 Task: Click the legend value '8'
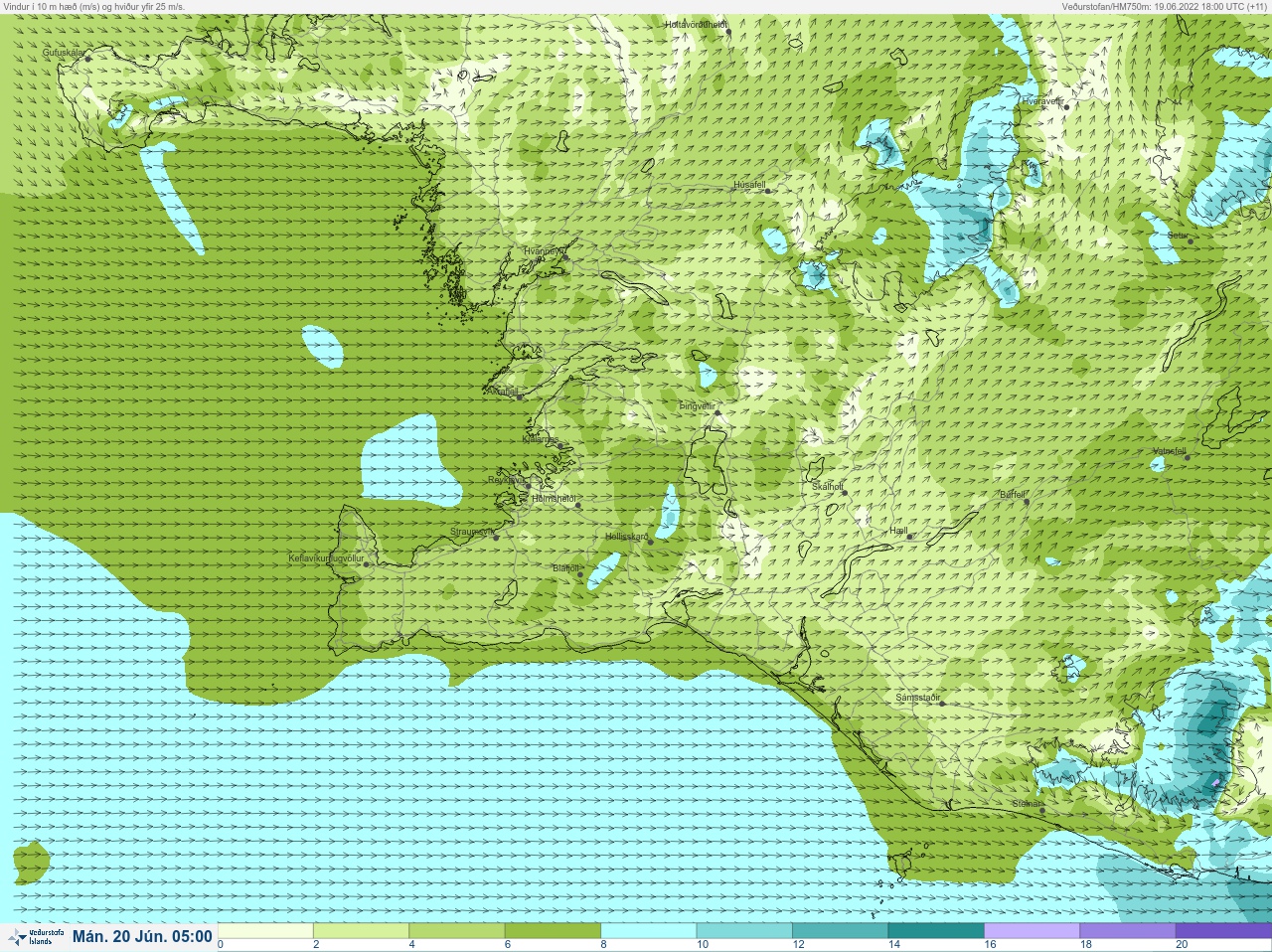point(603,945)
